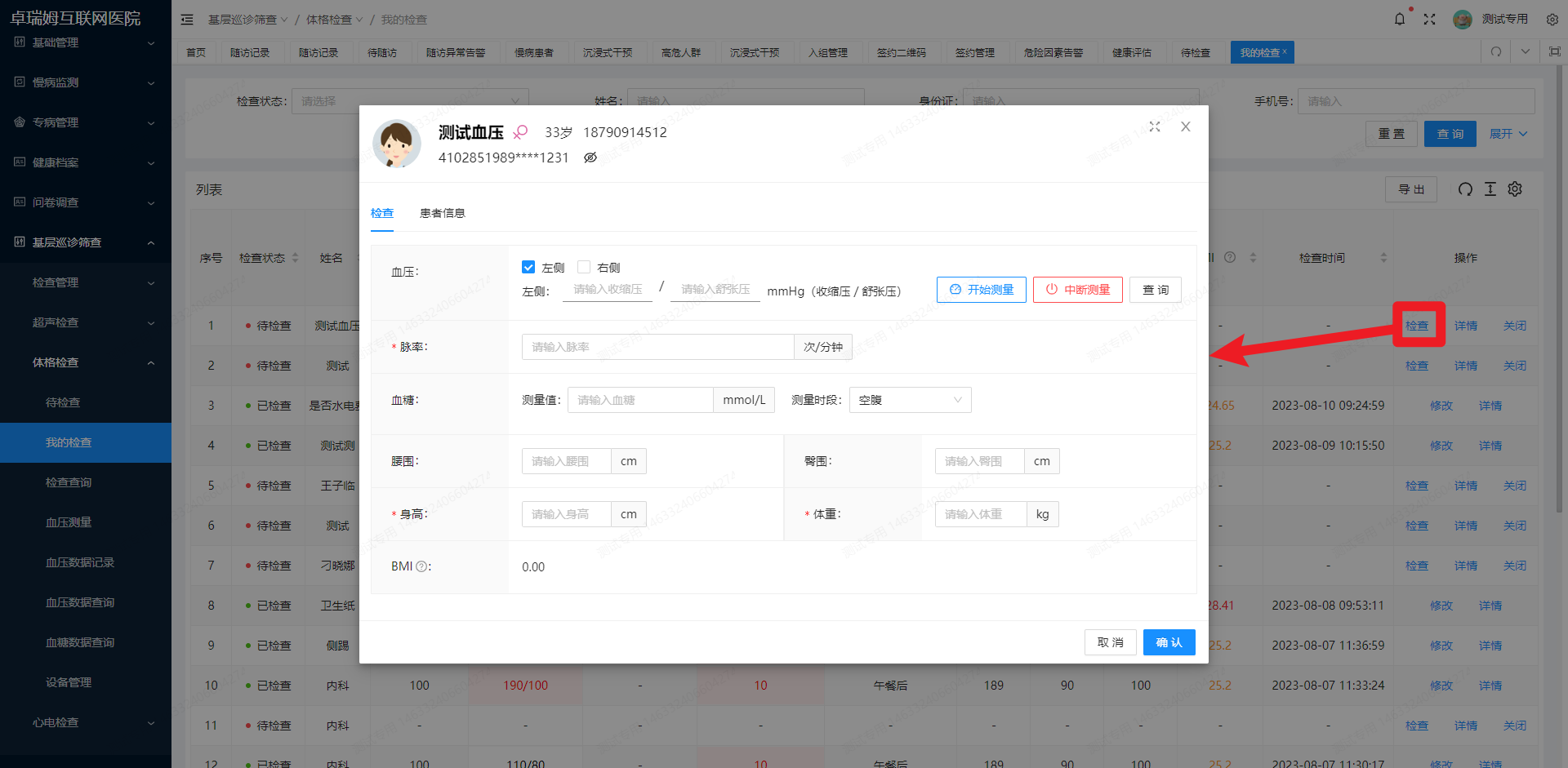Screen dimensions: 1568x768
Task: Click the help icon in the table header
Action: click(1230, 257)
